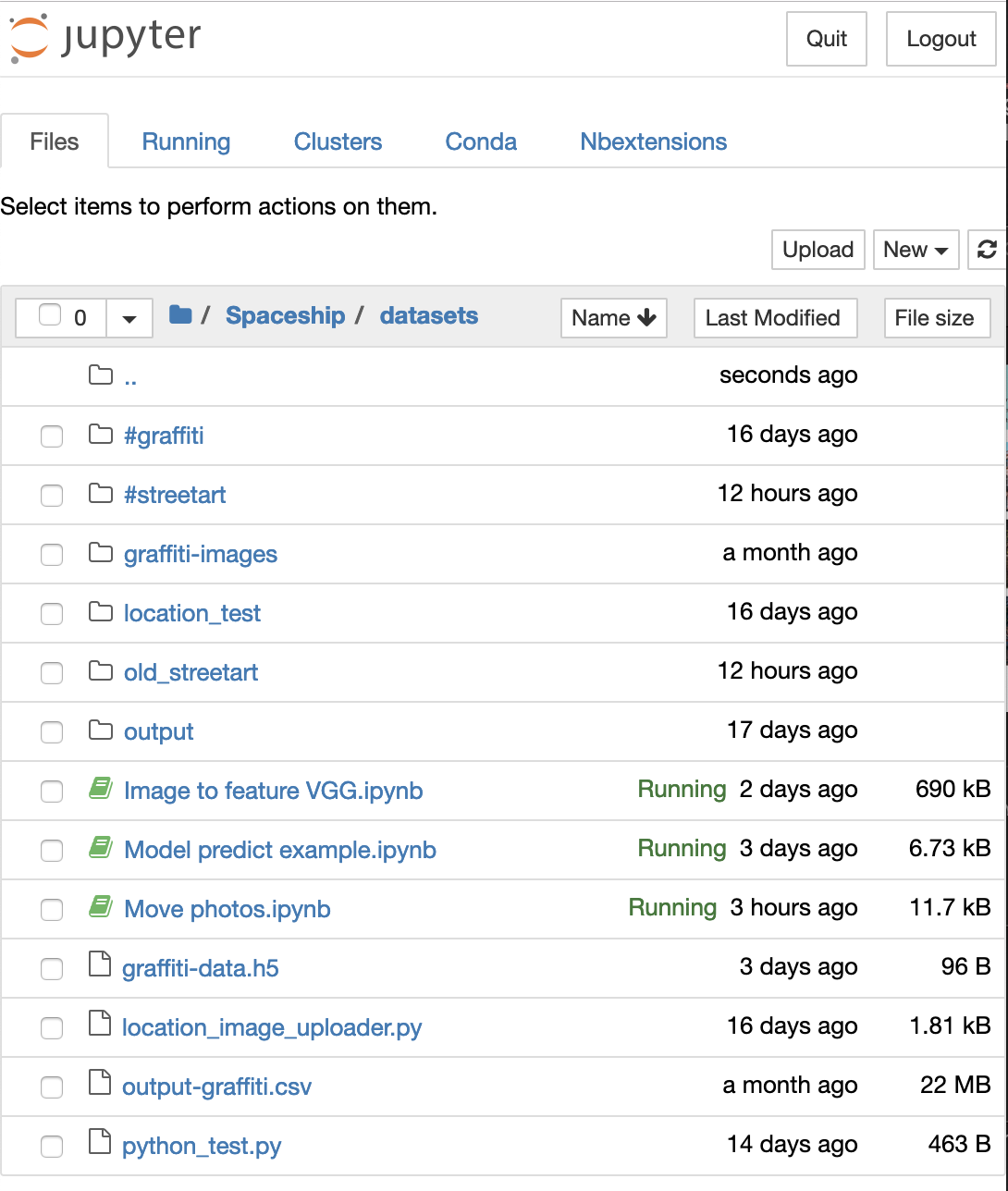
Task: Click the Jupyter logo icon
Action: point(29,38)
